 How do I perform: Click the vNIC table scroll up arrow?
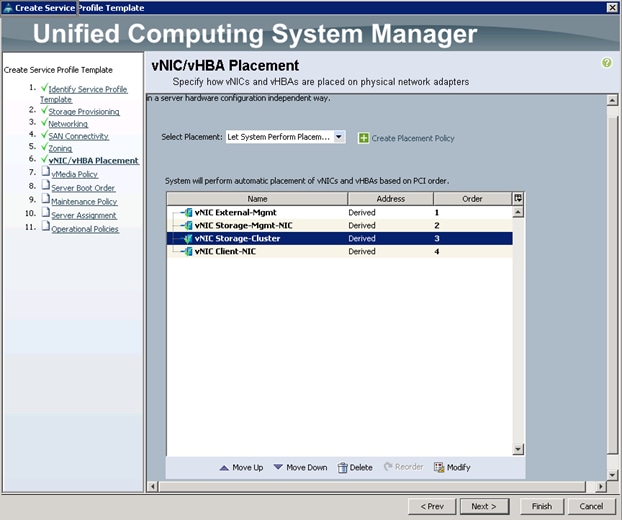point(518,212)
